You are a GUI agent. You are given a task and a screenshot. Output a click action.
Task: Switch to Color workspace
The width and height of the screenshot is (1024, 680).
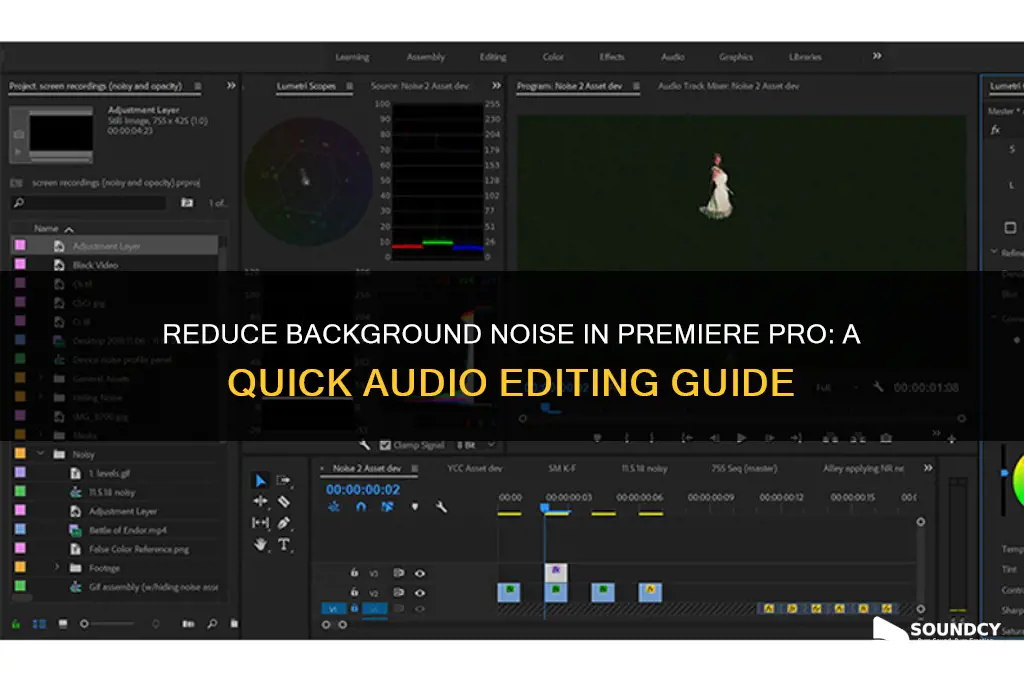[x=553, y=57]
